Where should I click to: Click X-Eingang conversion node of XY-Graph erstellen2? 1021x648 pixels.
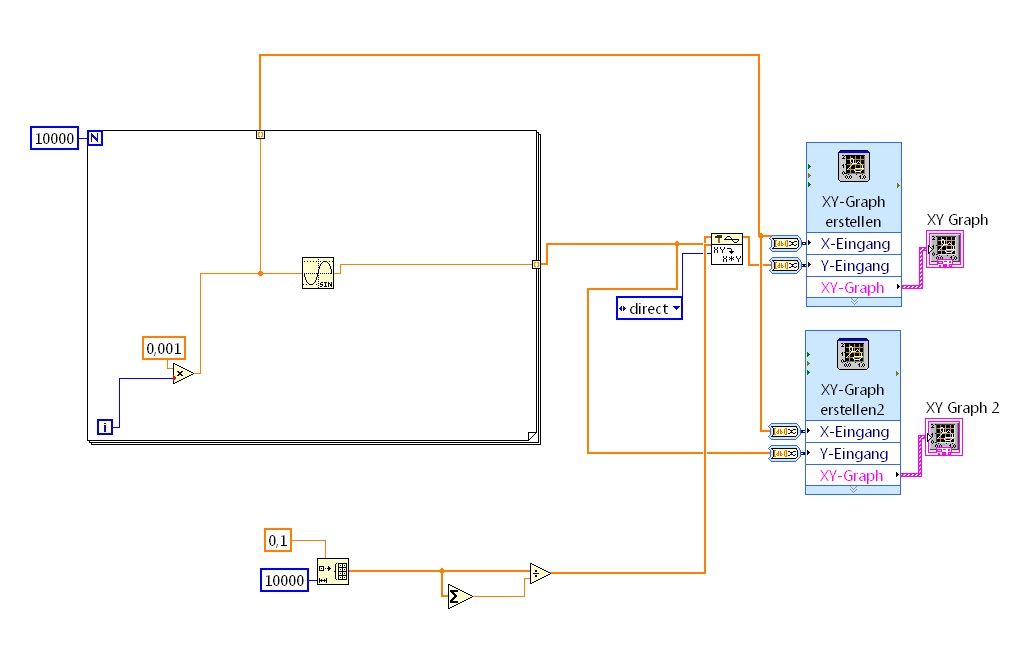tap(784, 431)
